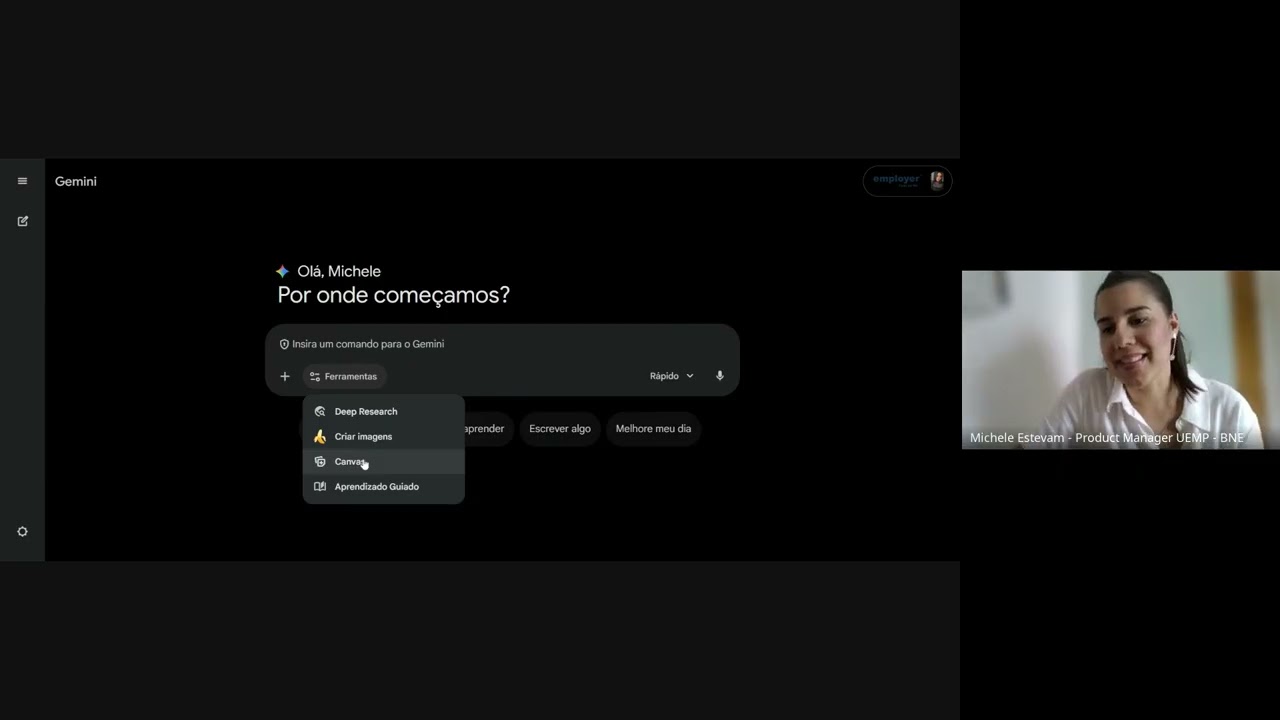Start a new chat with the edit icon

[x=22, y=221]
